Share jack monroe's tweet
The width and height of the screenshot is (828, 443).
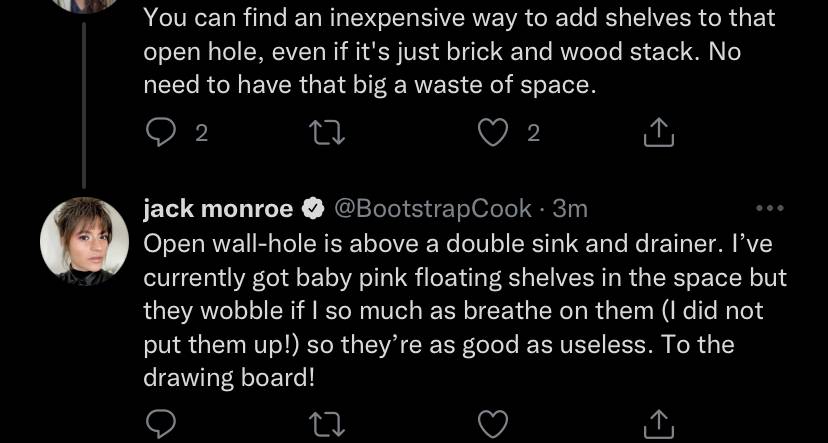coord(659,425)
